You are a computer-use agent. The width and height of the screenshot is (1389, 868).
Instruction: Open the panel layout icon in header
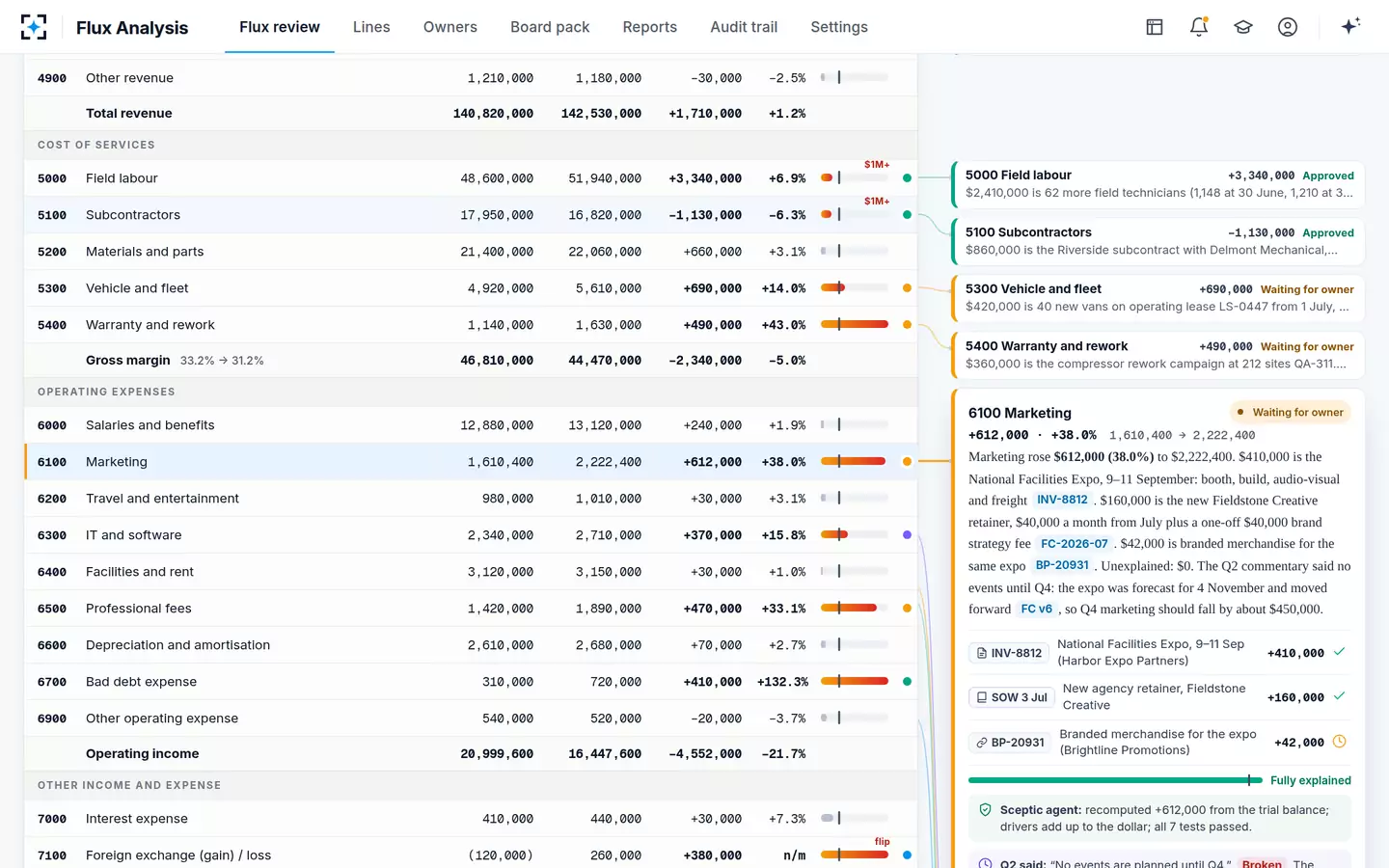click(1155, 27)
